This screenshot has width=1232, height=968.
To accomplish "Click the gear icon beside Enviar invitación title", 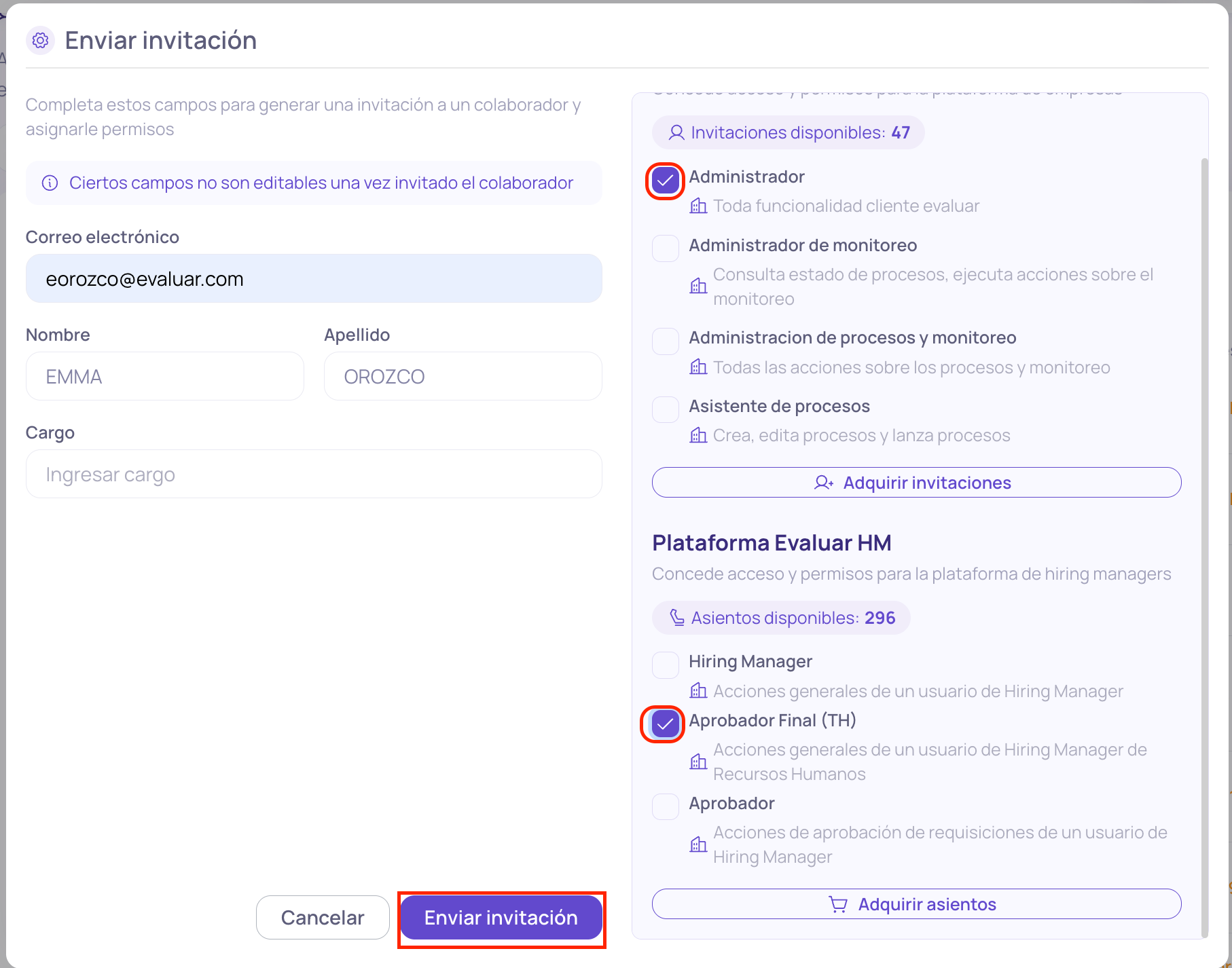I will (40, 41).
